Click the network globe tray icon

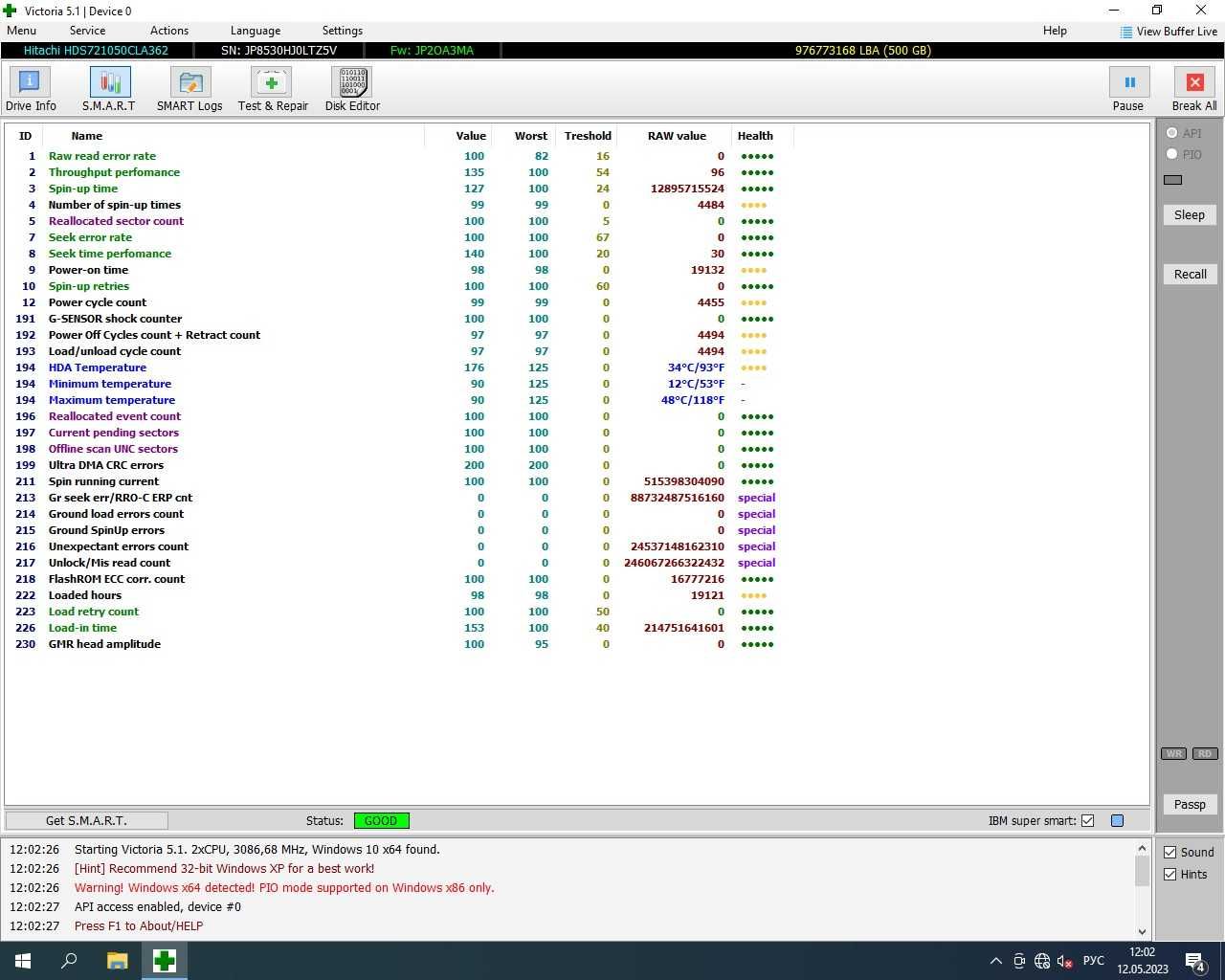click(x=1042, y=961)
